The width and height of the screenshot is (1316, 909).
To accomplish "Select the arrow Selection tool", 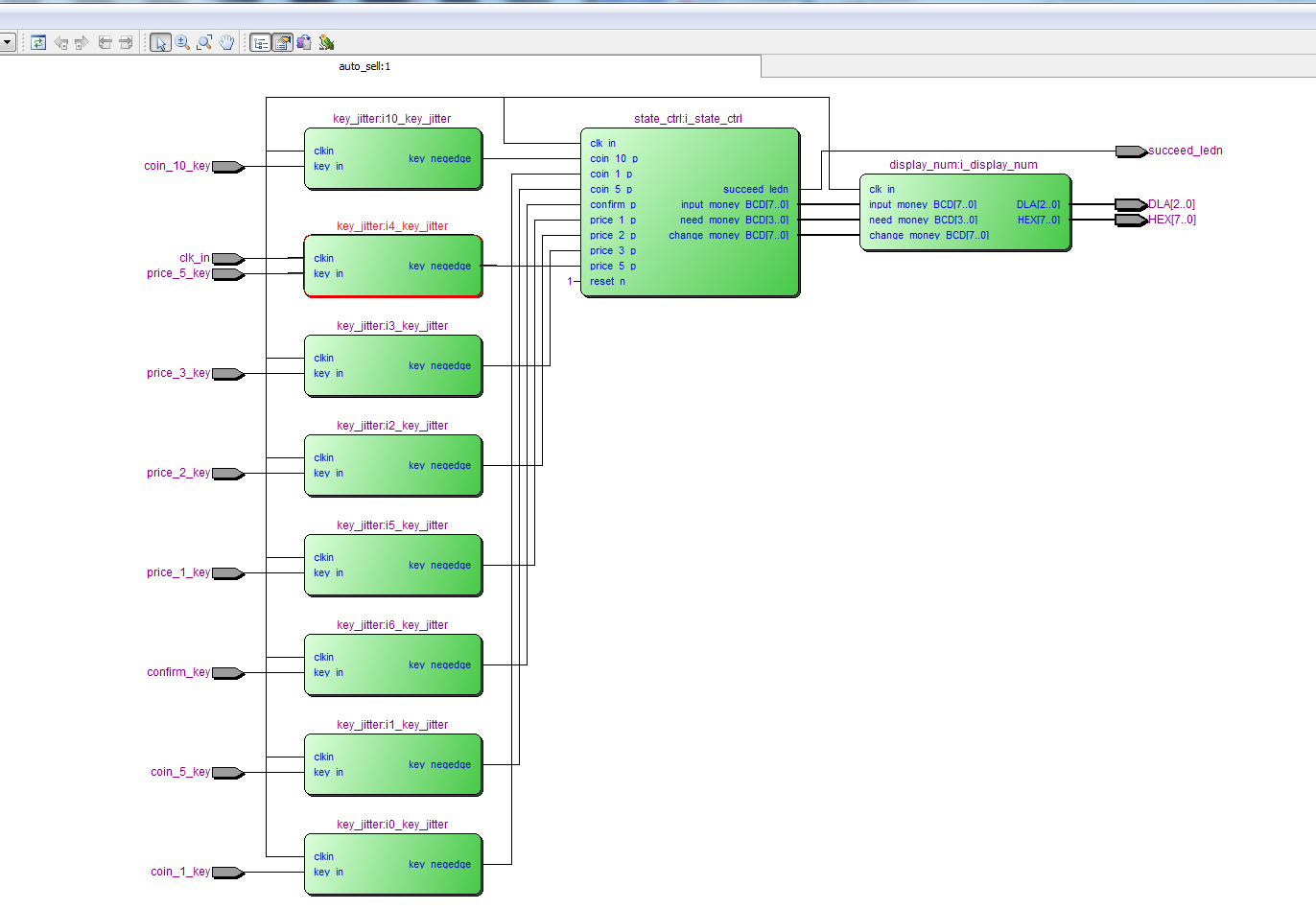I will (160, 42).
